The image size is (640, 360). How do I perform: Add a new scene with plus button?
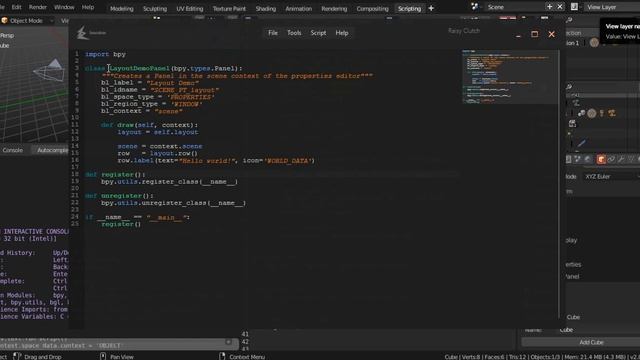click(549, 7)
